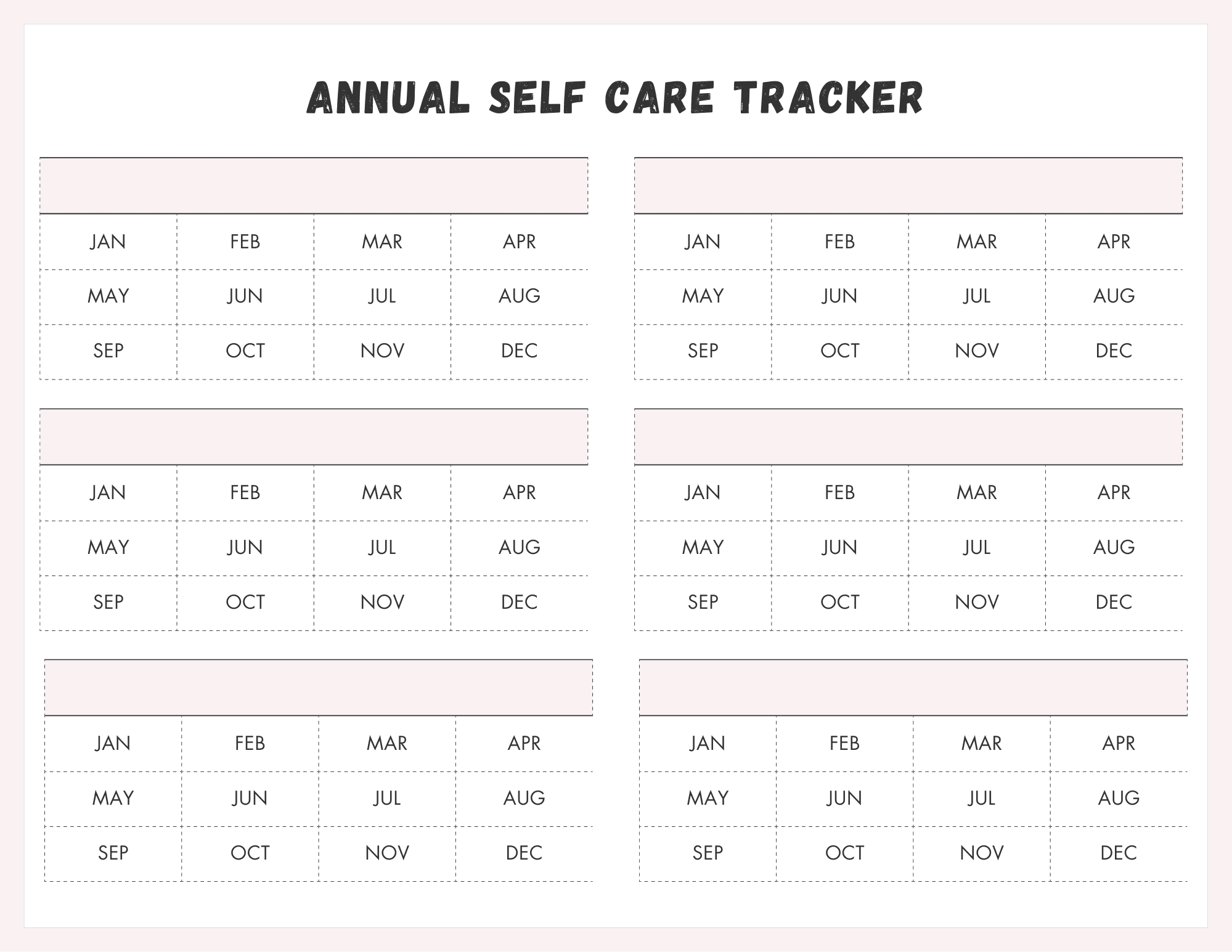Select the AUG cell in top-left tracker
The width and height of the screenshot is (1232, 952).
pos(519,296)
